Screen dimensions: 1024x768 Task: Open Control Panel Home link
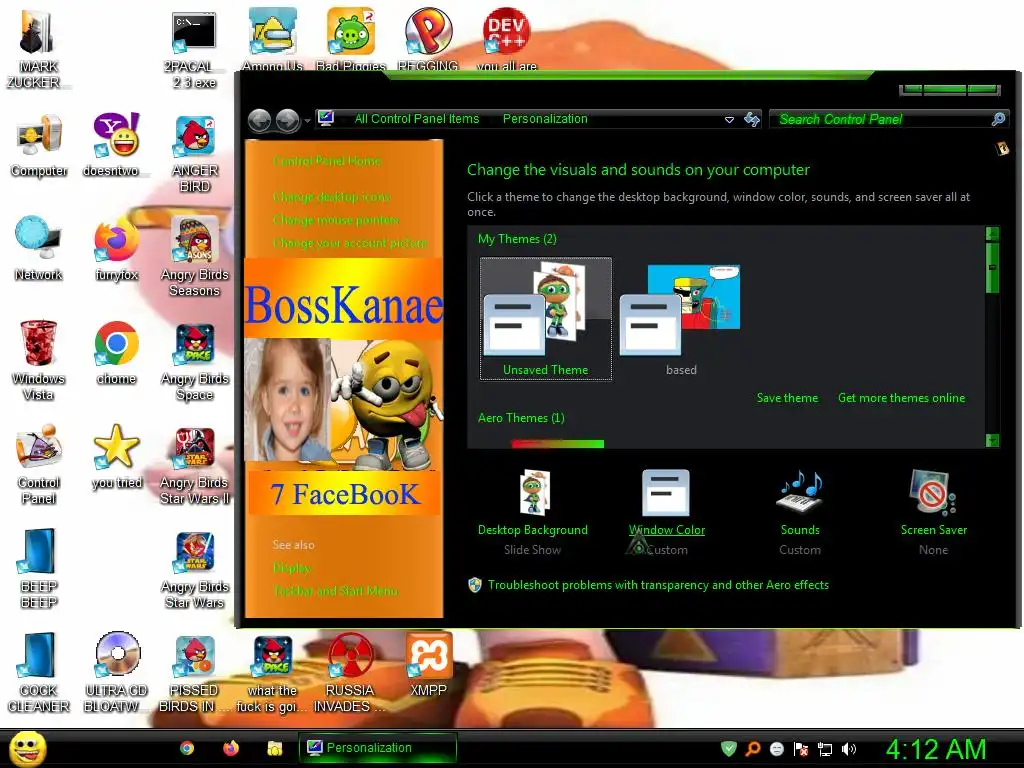point(327,161)
